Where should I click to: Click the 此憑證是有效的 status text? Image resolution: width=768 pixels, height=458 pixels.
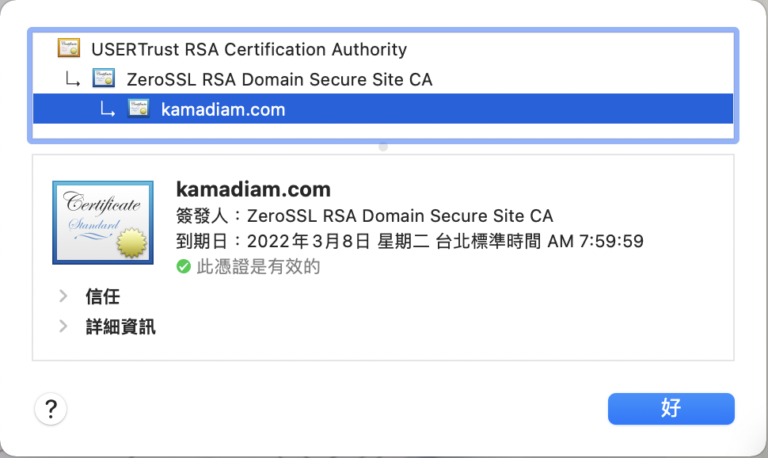click(257, 267)
